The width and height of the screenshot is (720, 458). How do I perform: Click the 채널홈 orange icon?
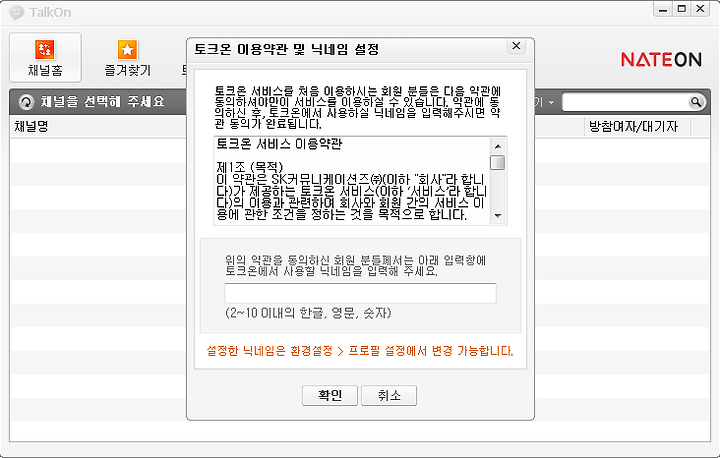[45, 50]
